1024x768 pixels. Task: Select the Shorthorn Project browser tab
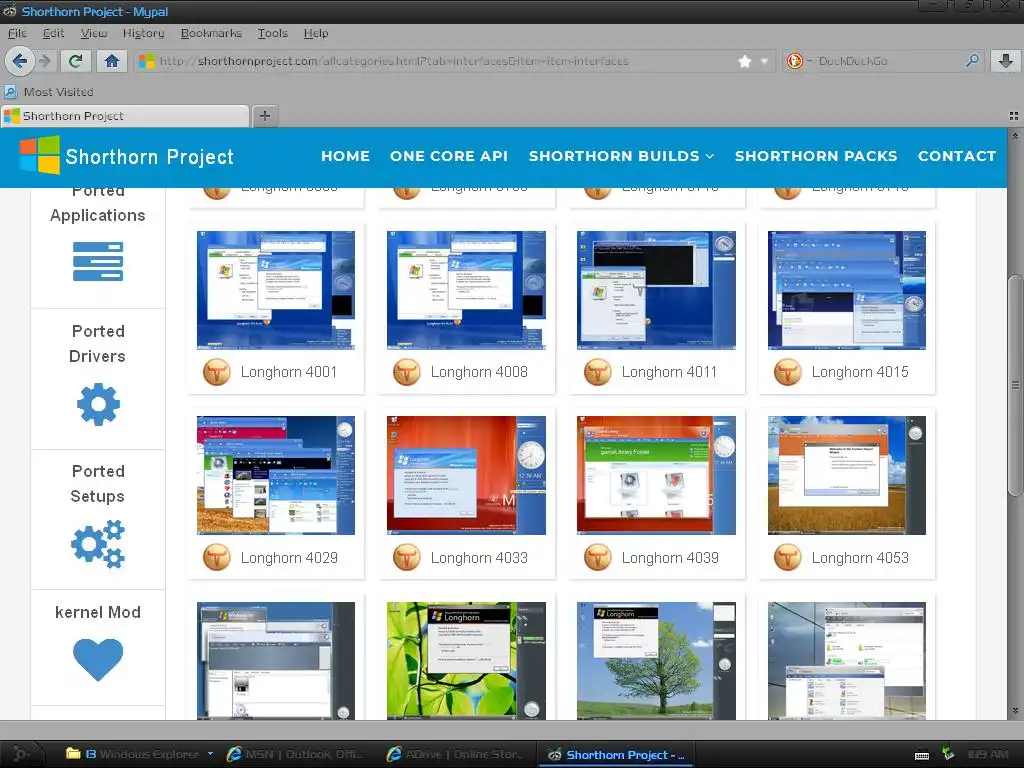pyautogui.click(x=125, y=116)
